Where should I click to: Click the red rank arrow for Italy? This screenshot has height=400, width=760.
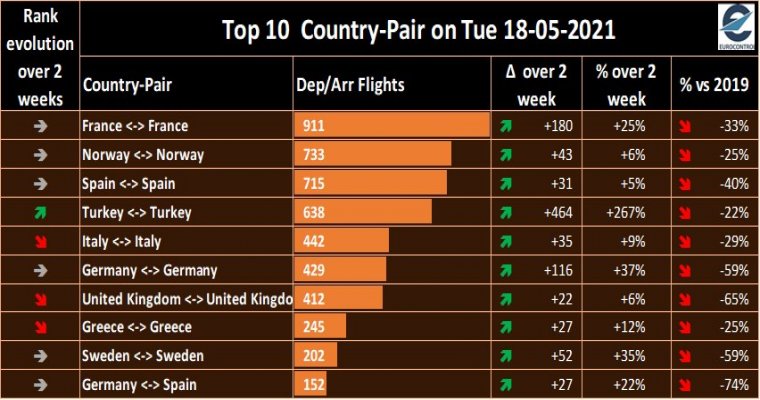pyautogui.click(x=41, y=241)
